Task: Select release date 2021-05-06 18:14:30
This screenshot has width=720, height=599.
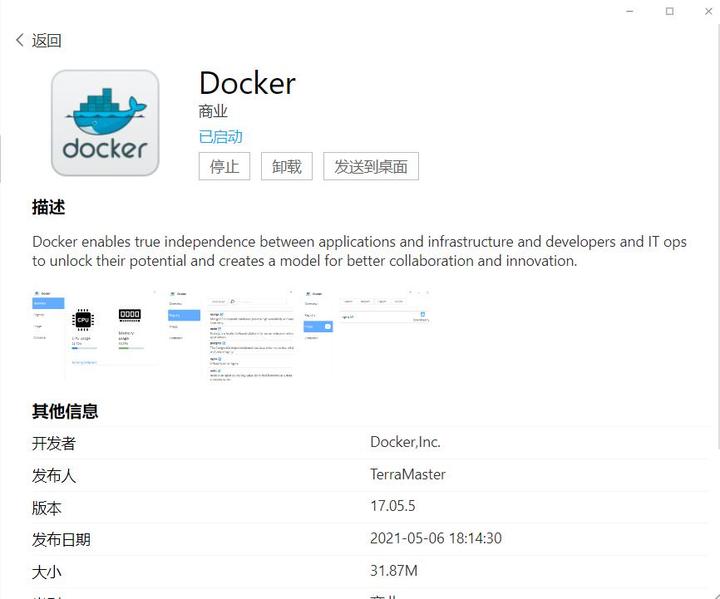Action: click(x=436, y=538)
